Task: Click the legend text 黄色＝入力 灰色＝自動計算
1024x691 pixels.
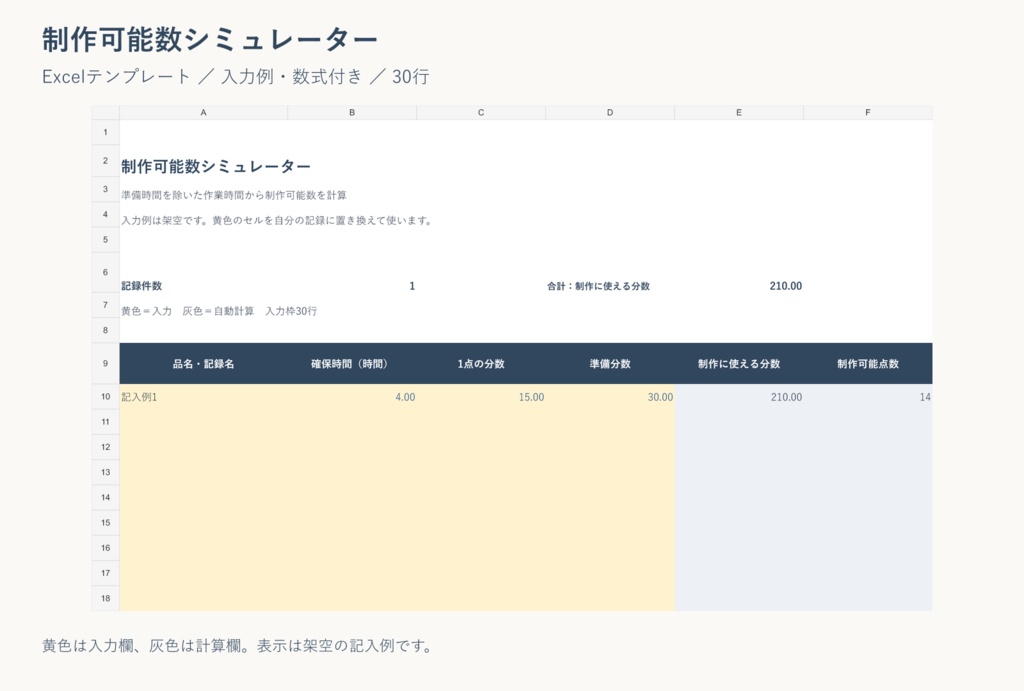Action: [x=219, y=311]
